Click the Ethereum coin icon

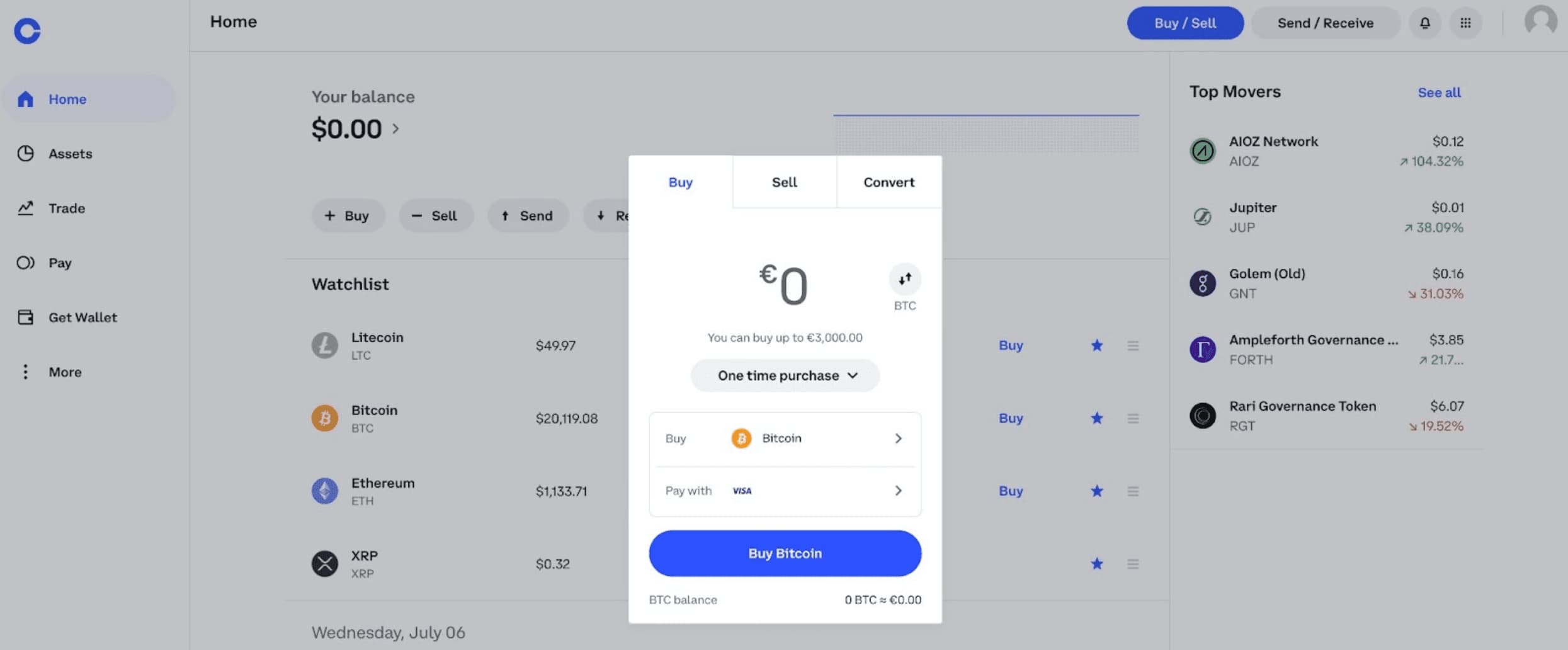pyautogui.click(x=325, y=491)
